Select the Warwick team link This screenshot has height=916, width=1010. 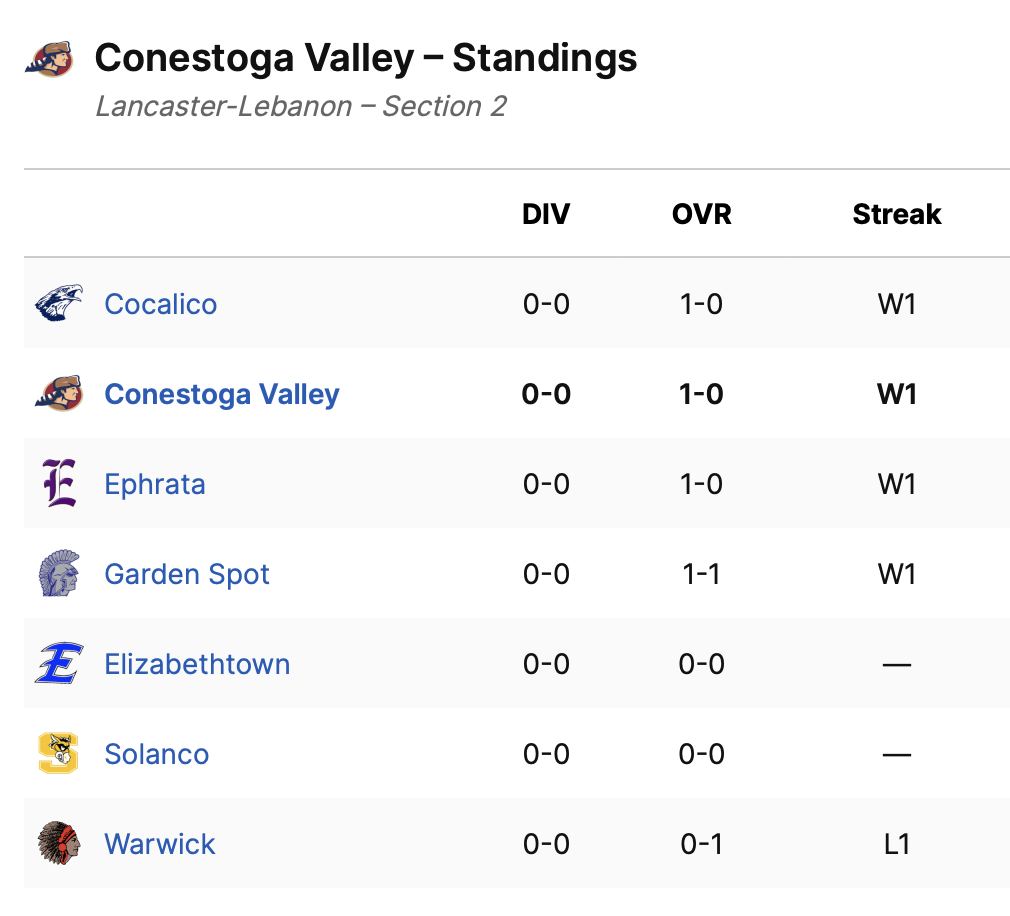click(160, 844)
